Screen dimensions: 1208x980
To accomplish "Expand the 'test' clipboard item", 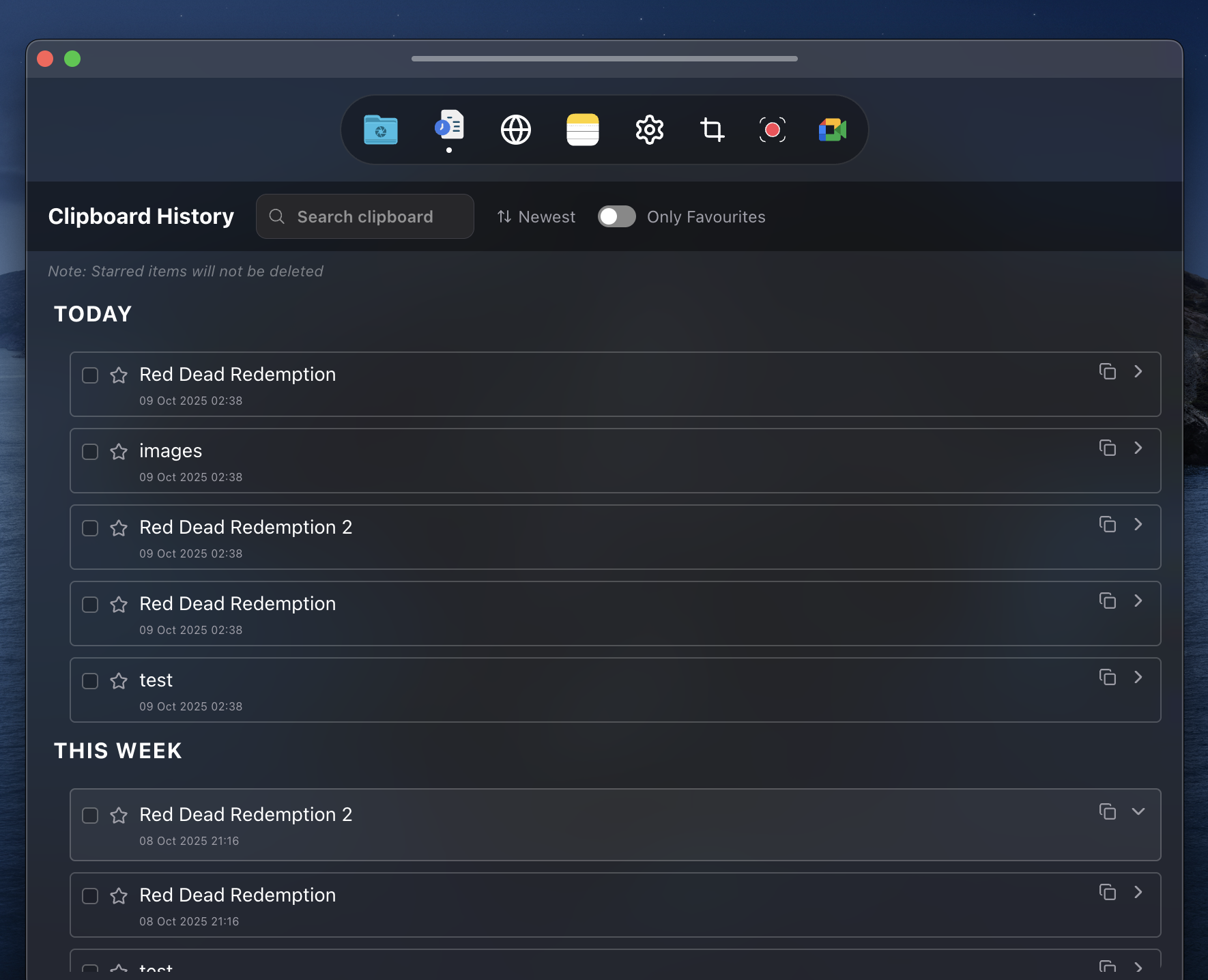I will tap(1138, 678).
